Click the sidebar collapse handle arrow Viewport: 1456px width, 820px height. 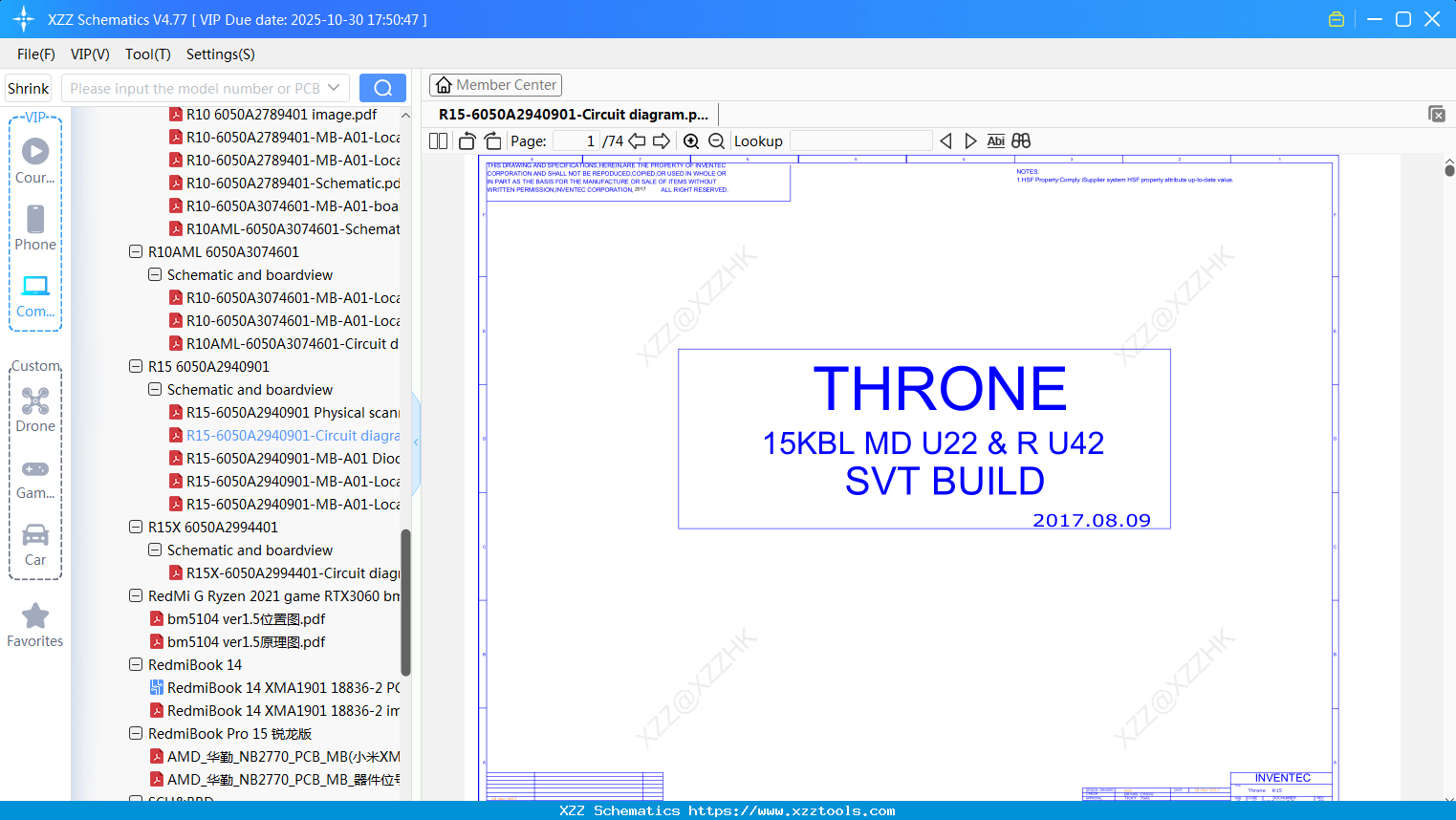416,442
